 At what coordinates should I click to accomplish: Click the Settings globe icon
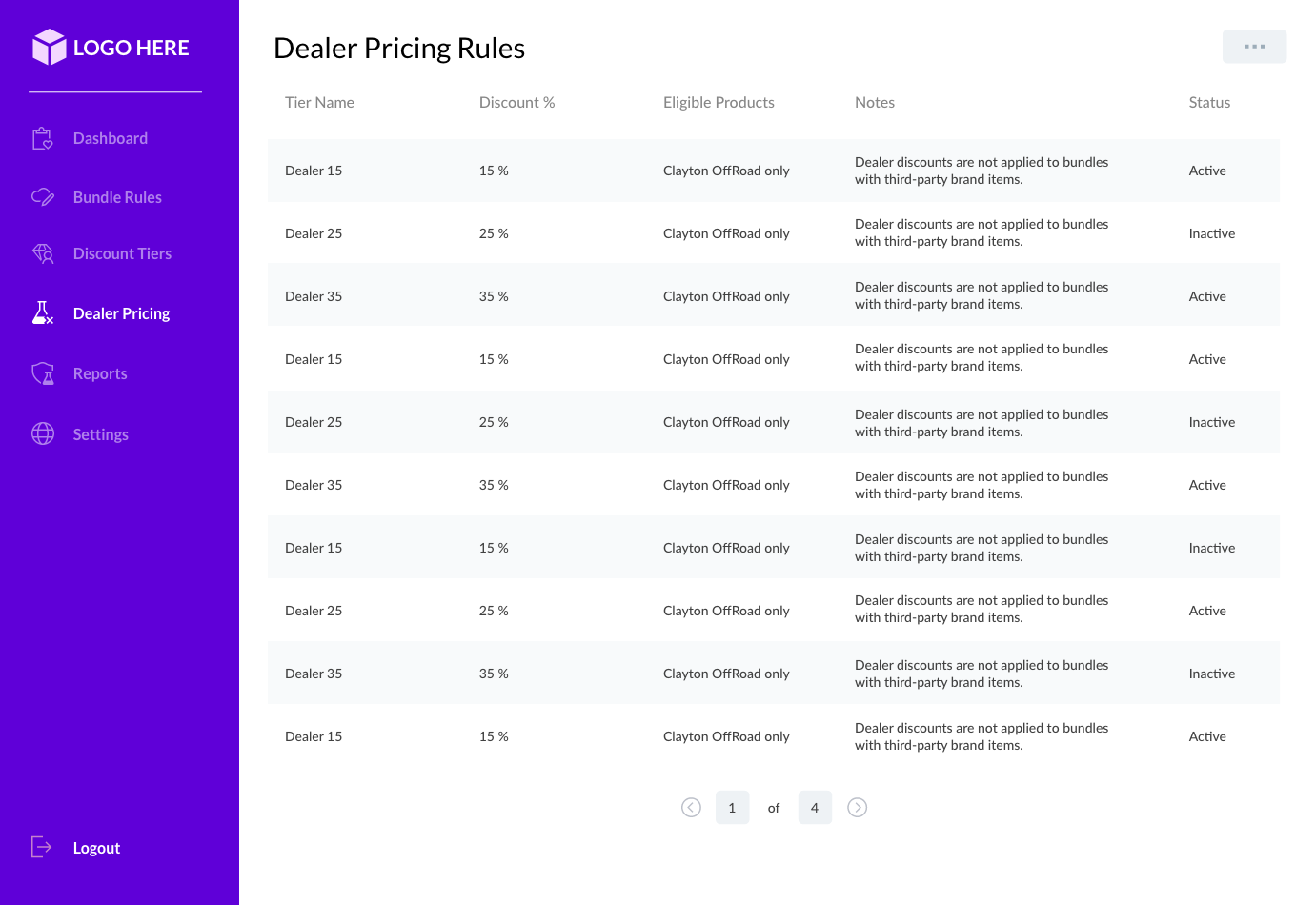click(43, 434)
